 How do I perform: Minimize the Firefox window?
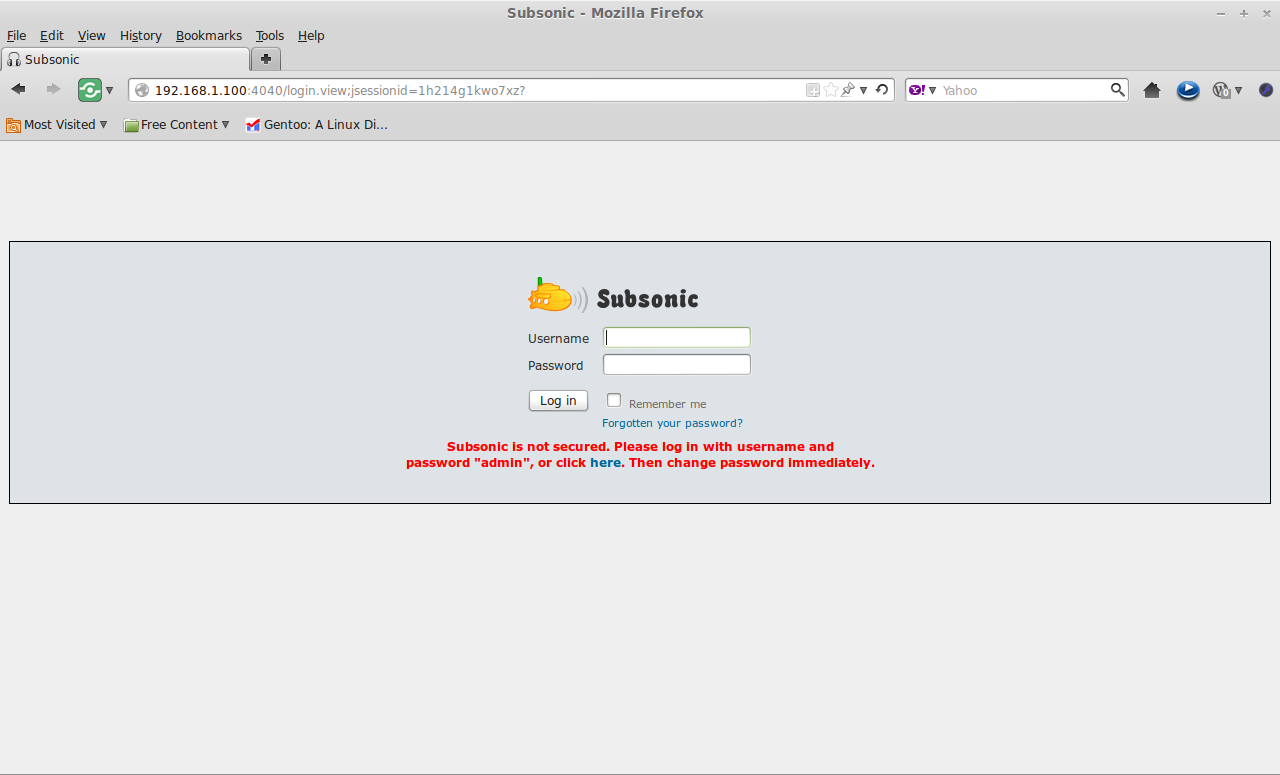[x=1221, y=13]
